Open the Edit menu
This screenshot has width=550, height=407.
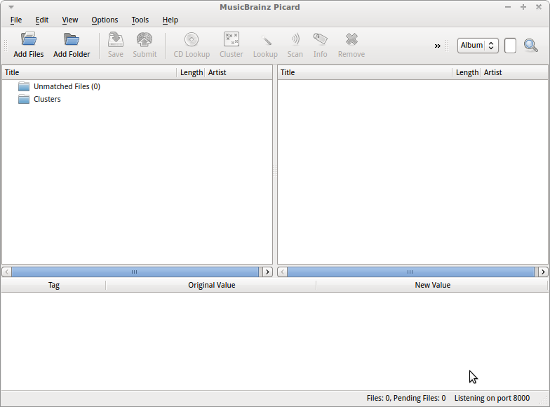coord(42,20)
